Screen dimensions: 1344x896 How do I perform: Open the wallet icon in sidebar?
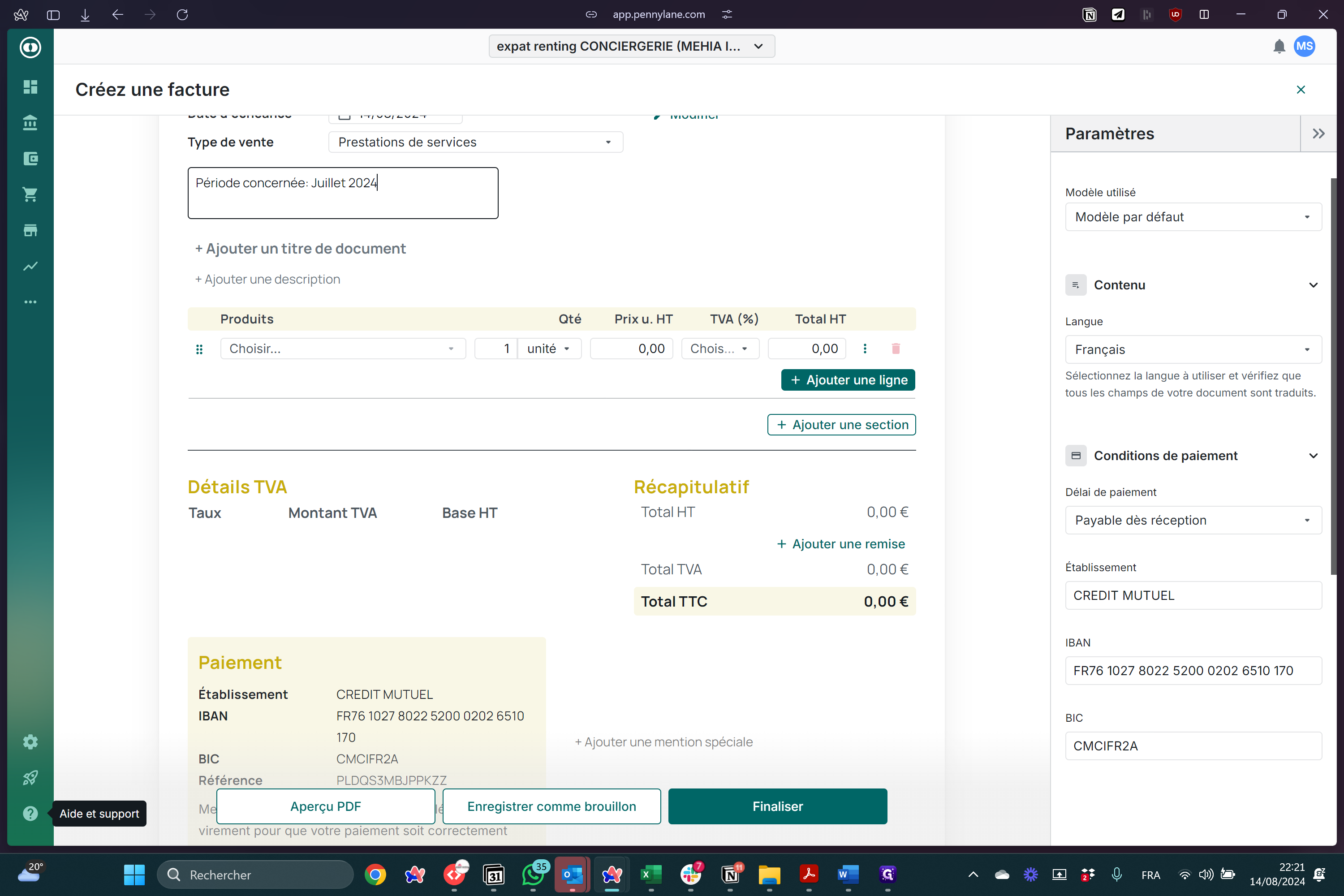tap(30, 158)
